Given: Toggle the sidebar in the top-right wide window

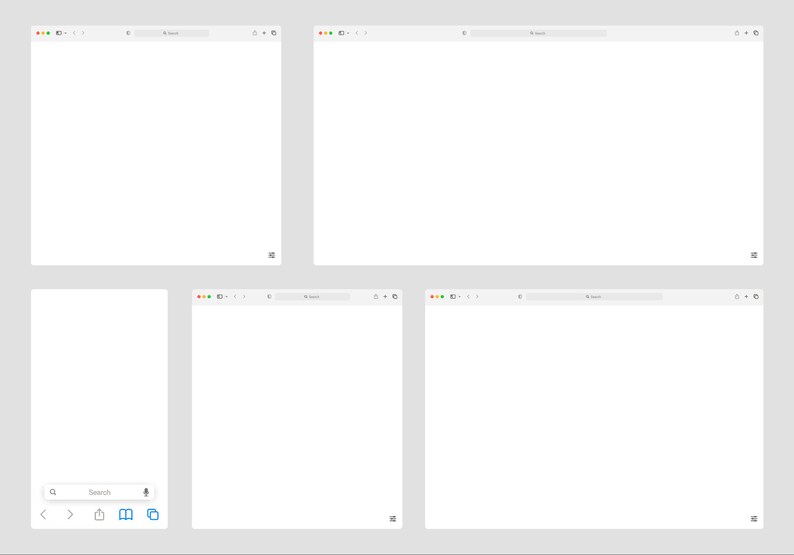Looking at the screenshot, I should click(x=341, y=33).
